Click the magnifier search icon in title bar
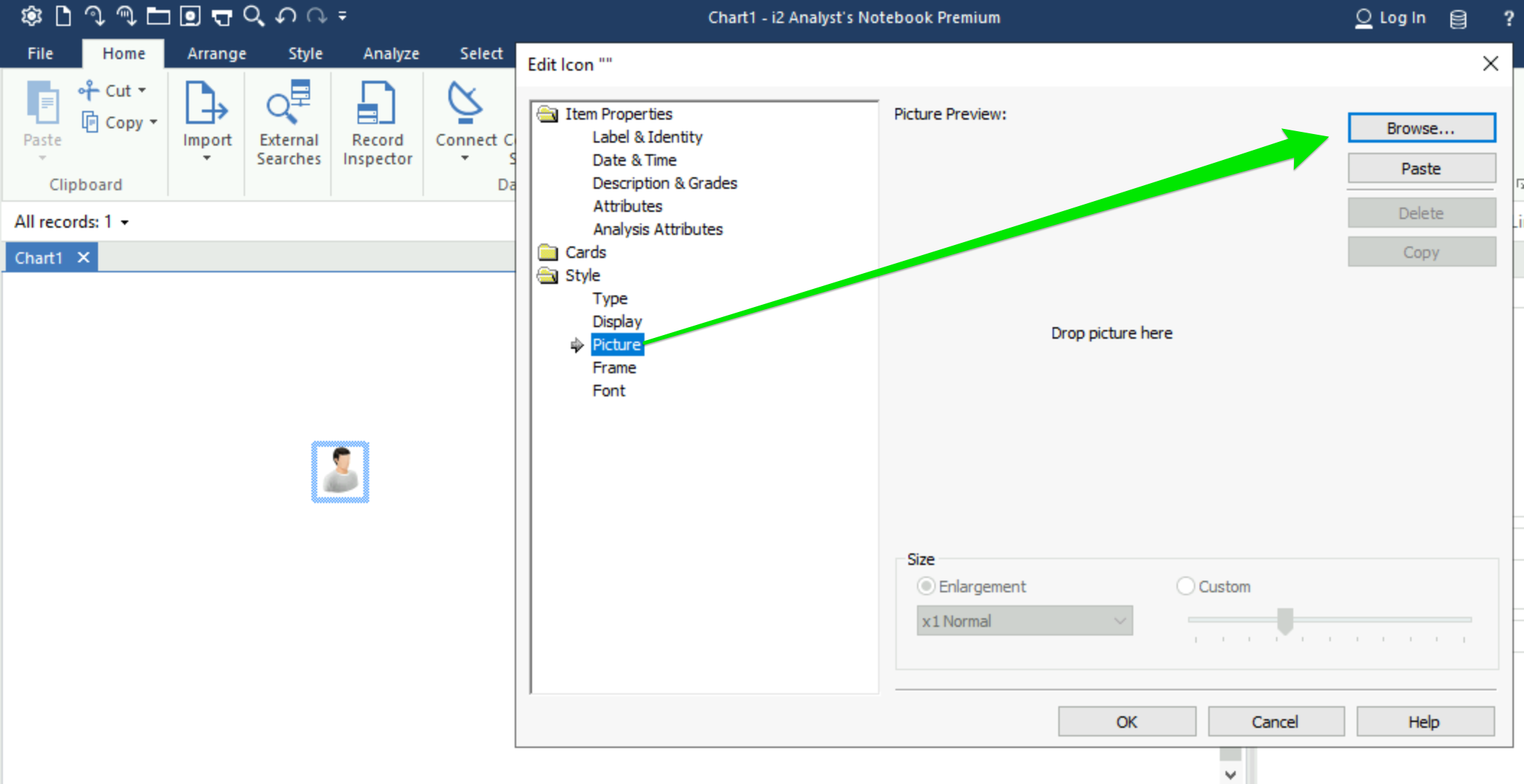The height and width of the screenshot is (784, 1524). [253, 16]
